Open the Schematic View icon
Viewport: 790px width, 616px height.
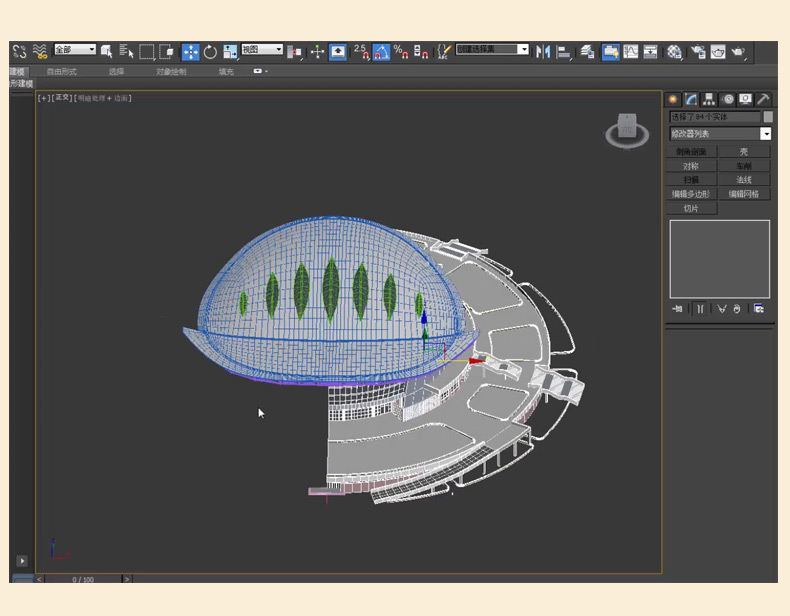click(650, 51)
